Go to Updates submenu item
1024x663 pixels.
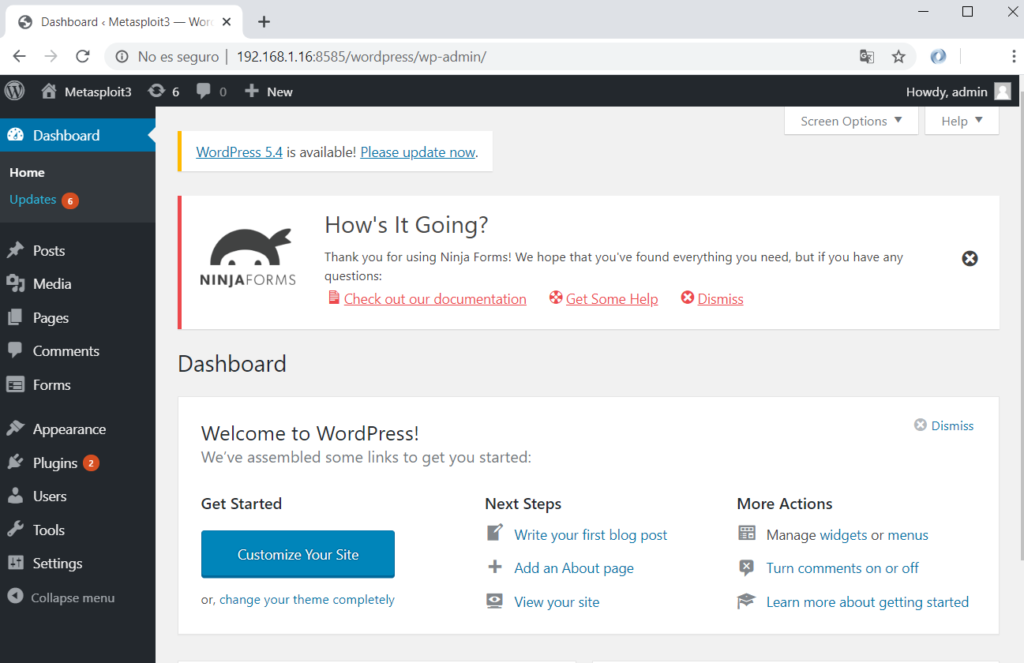click(x=33, y=200)
